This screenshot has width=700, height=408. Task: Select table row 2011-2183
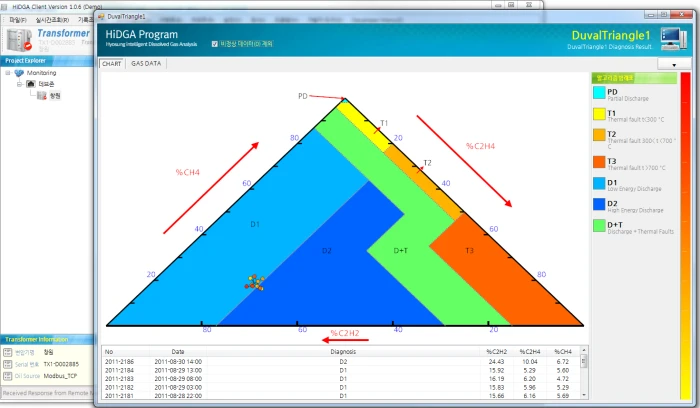pyautogui.click(x=341, y=379)
